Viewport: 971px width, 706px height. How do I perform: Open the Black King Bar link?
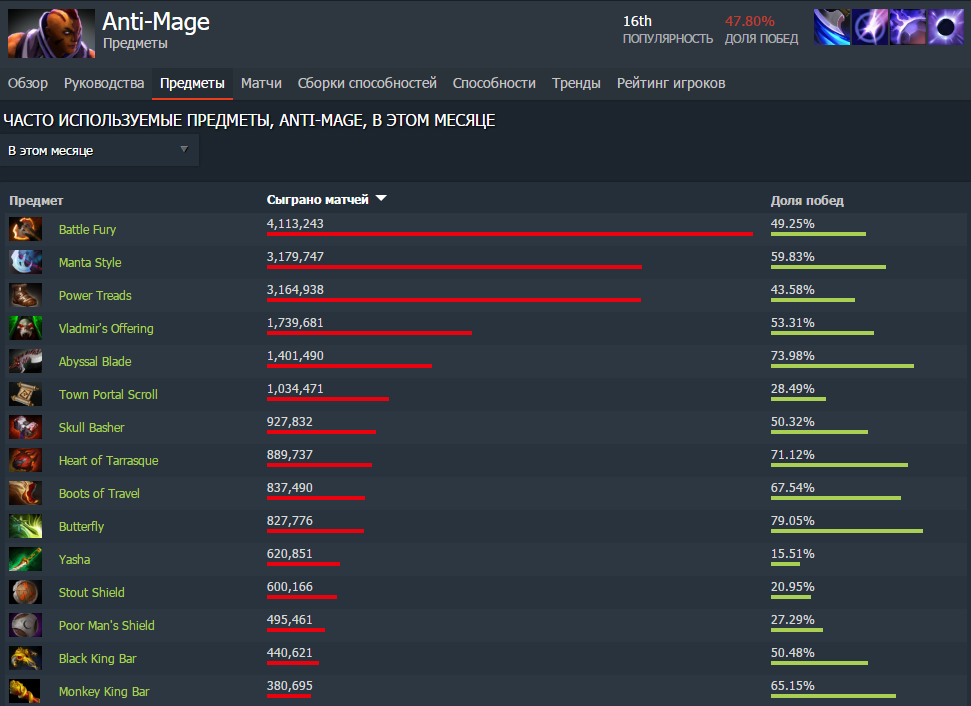pyautogui.click(x=97, y=659)
